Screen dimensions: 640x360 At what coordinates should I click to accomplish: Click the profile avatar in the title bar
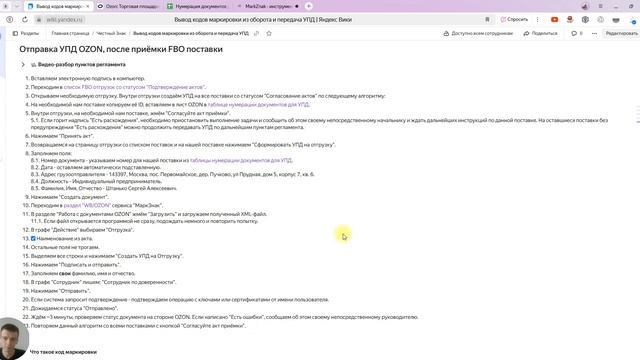585,6
